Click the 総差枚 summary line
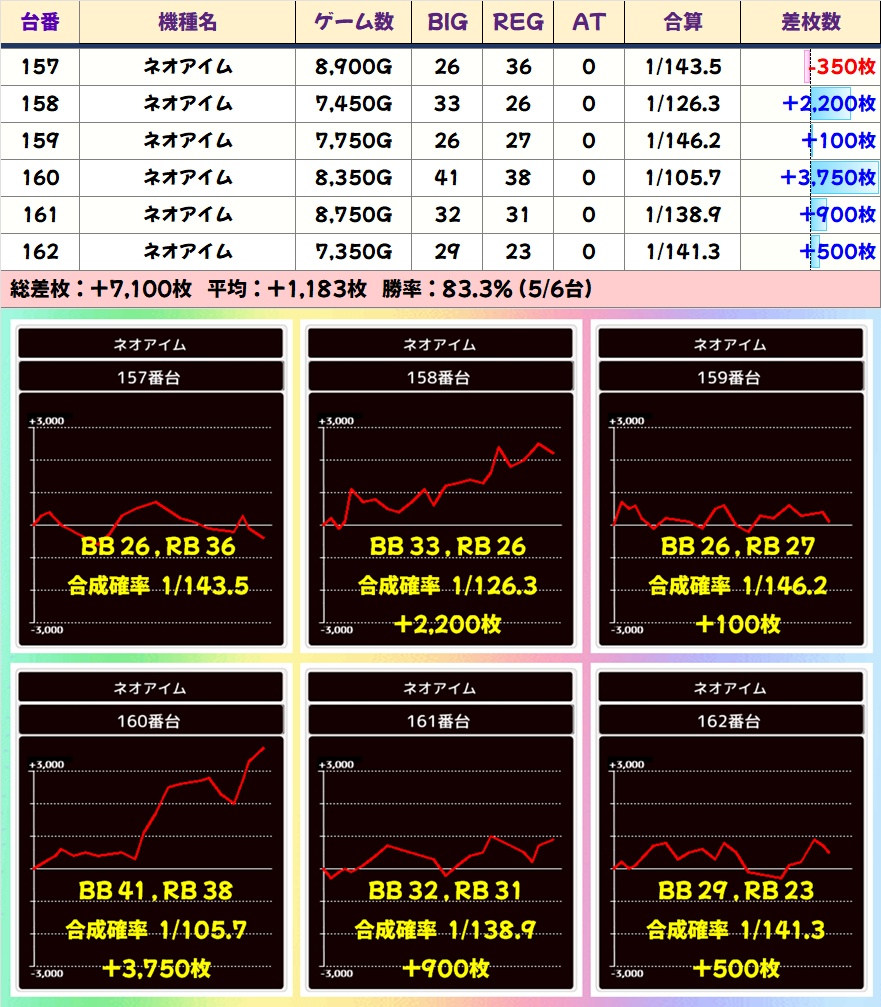 (x=300, y=289)
